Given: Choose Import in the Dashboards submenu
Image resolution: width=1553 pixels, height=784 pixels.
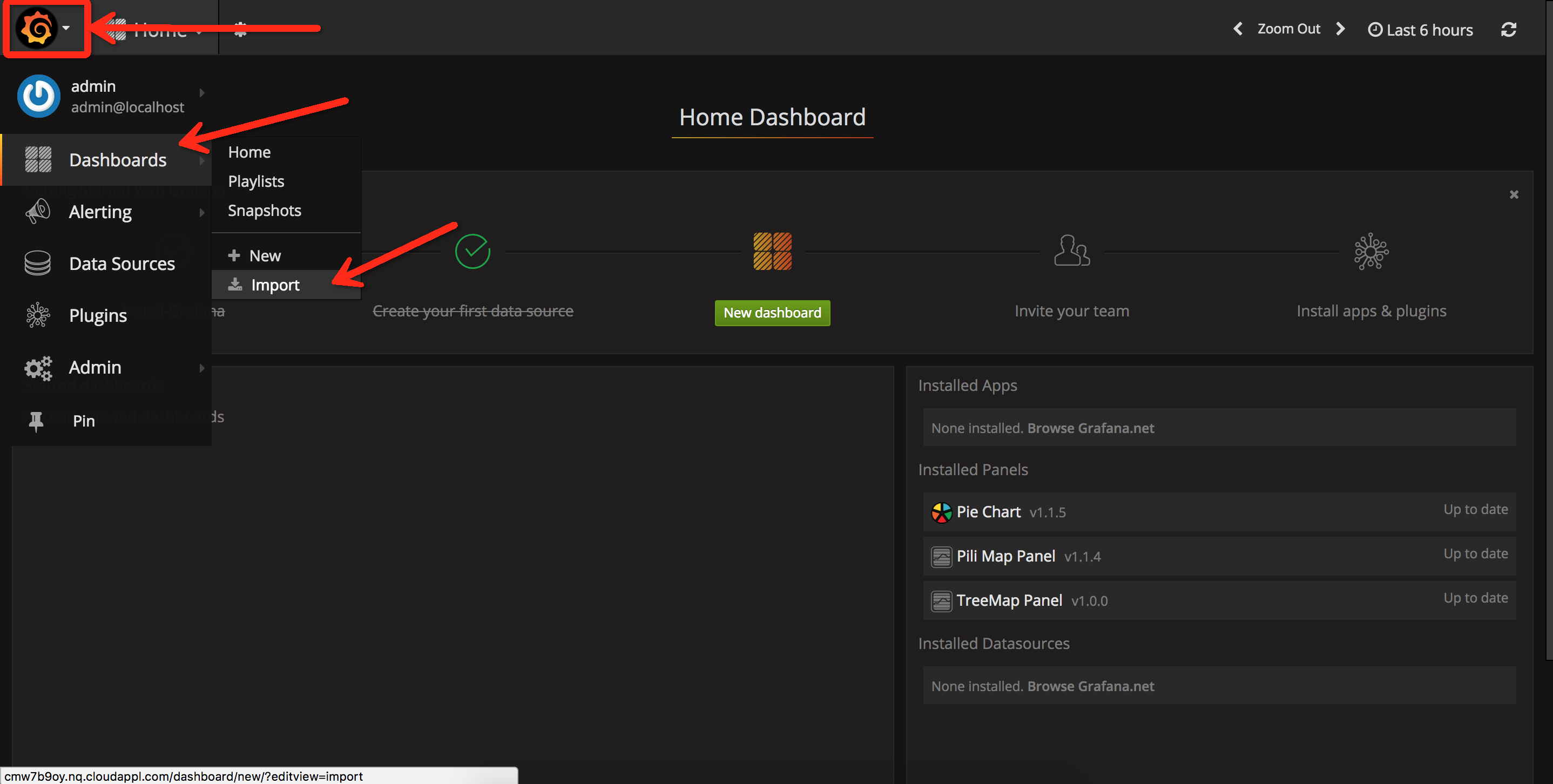Looking at the screenshot, I should click(x=286, y=285).
